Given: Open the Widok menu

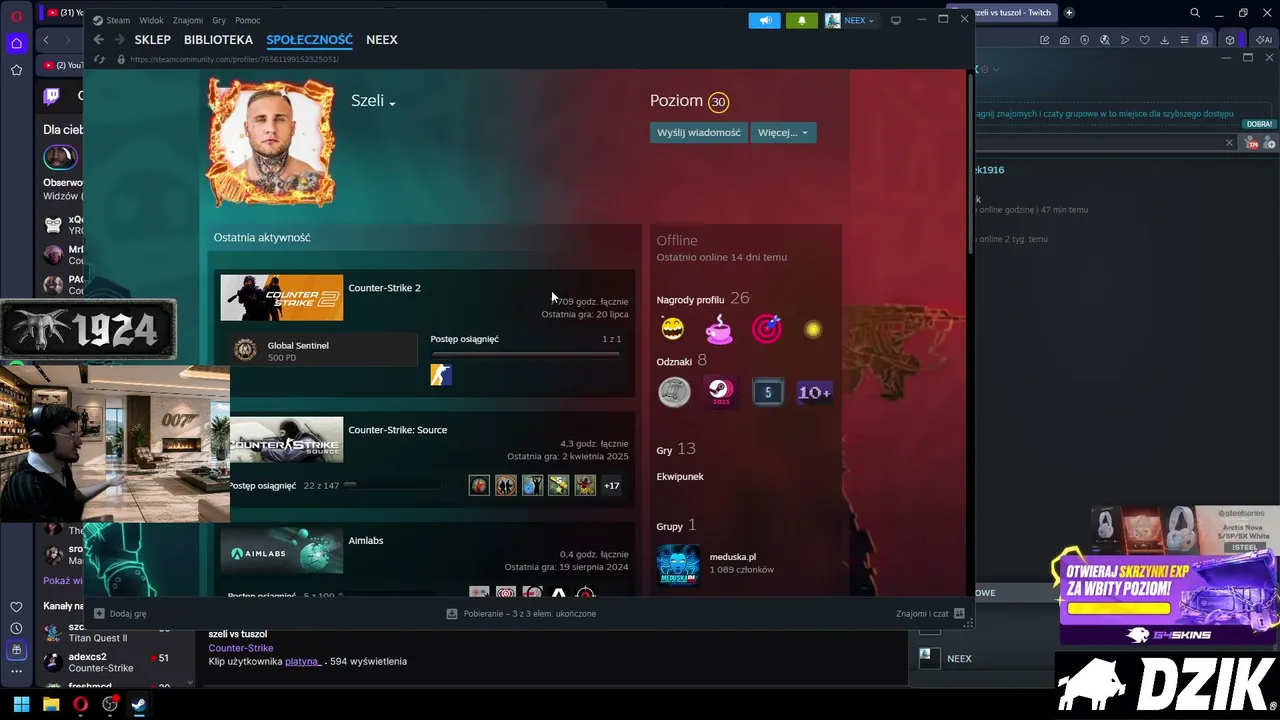Looking at the screenshot, I should point(151,20).
